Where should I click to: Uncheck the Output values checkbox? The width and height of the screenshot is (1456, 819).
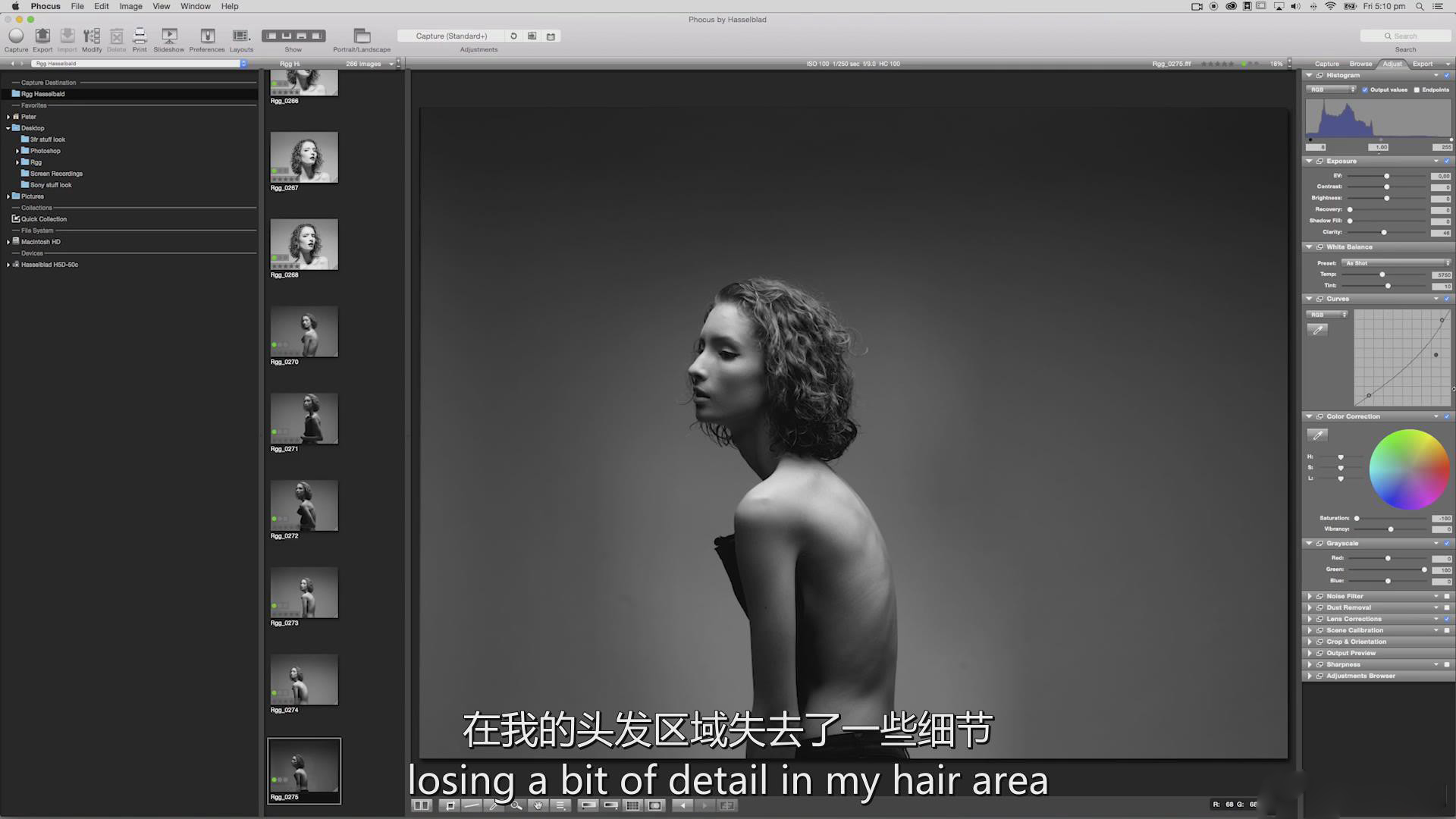pyautogui.click(x=1365, y=89)
